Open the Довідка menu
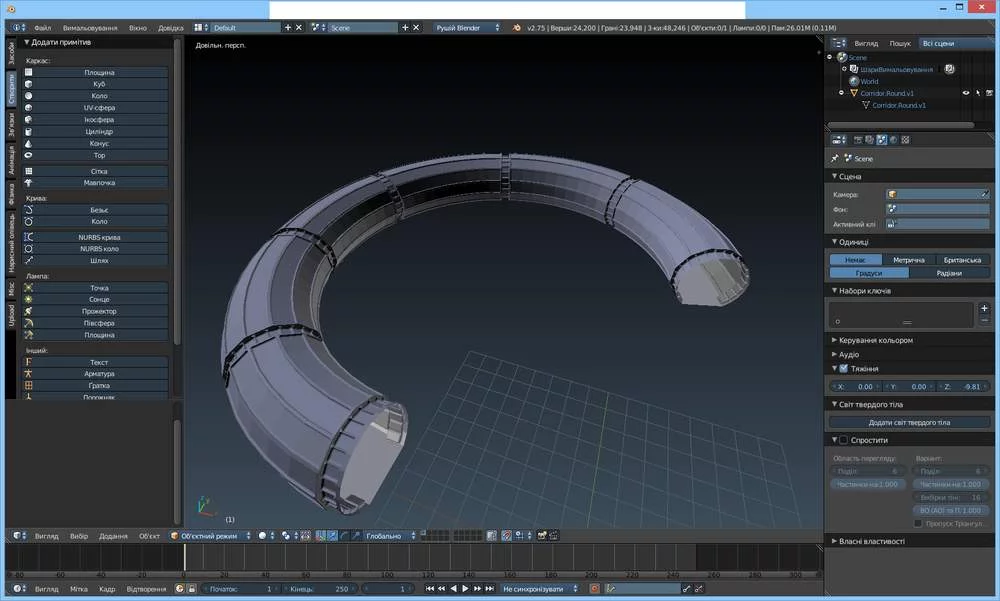 pos(172,28)
